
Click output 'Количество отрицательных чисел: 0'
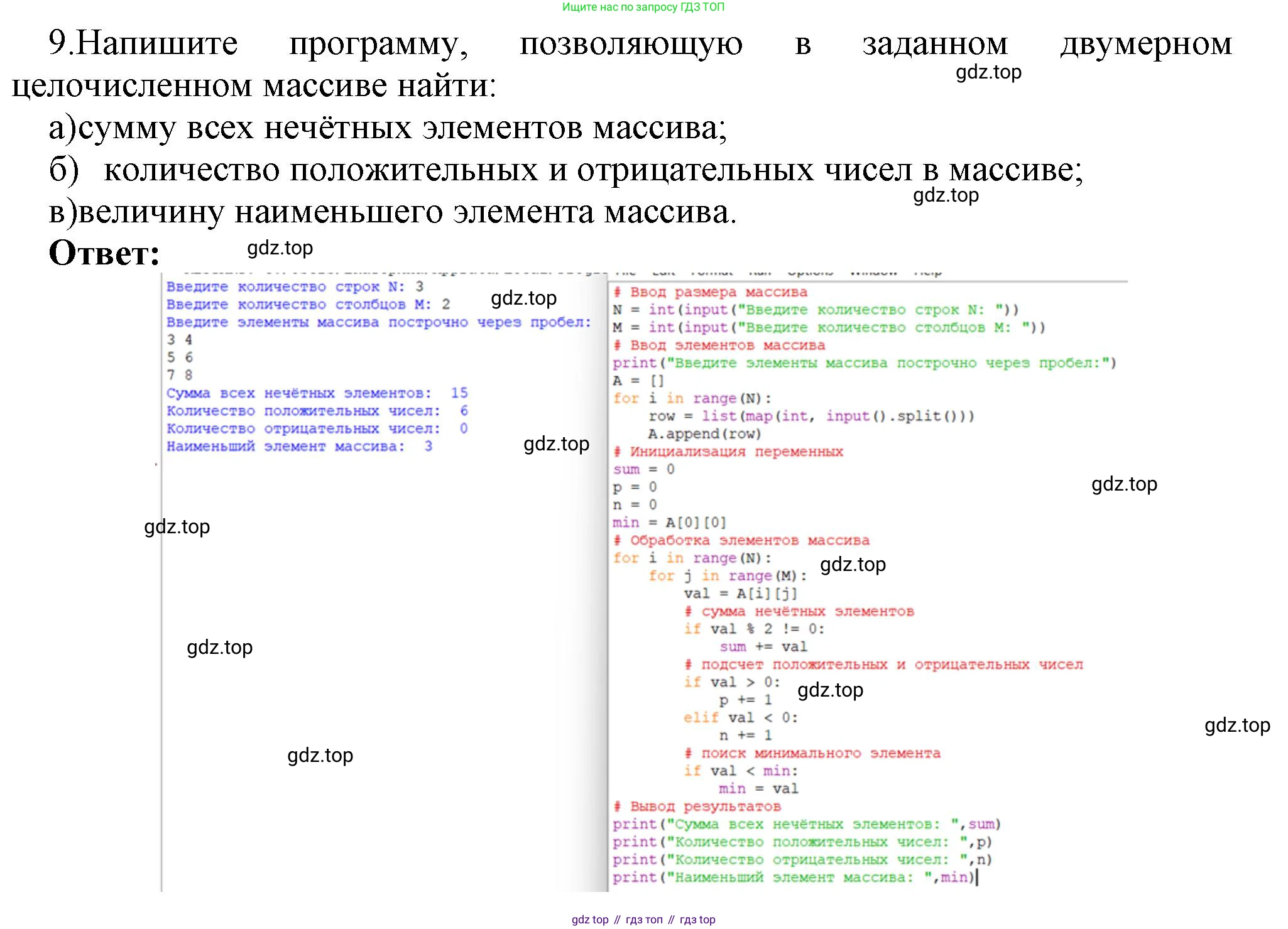click(x=317, y=428)
